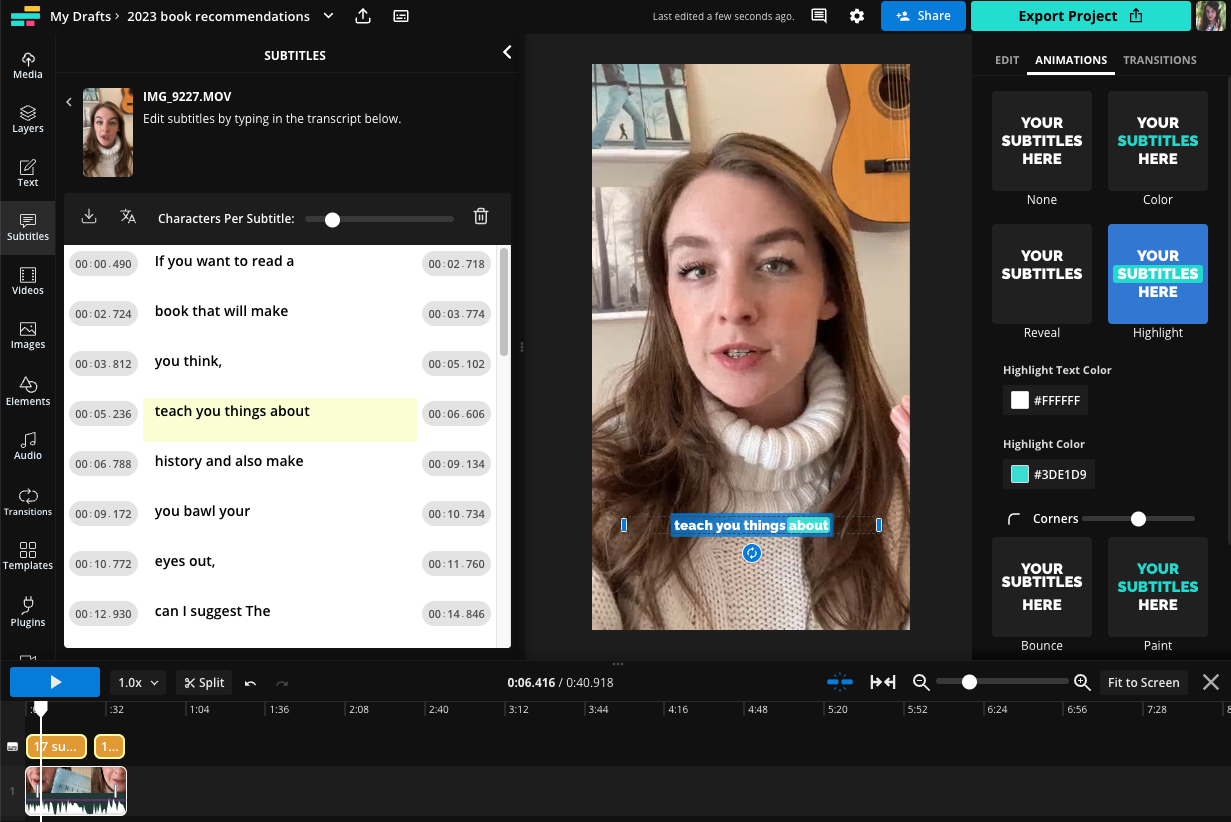Image resolution: width=1231 pixels, height=822 pixels.
Task: Open the Layers panel
Action: coord(27,120)
